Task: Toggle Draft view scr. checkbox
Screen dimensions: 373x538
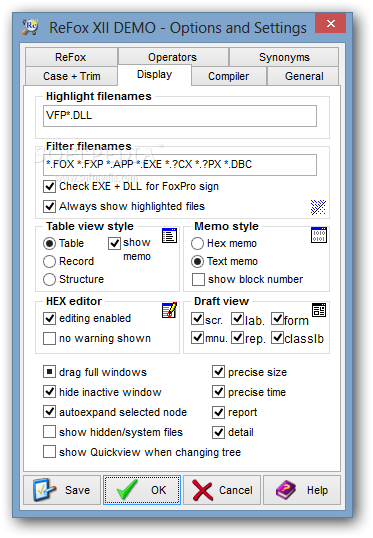Action: coord(198,319)
